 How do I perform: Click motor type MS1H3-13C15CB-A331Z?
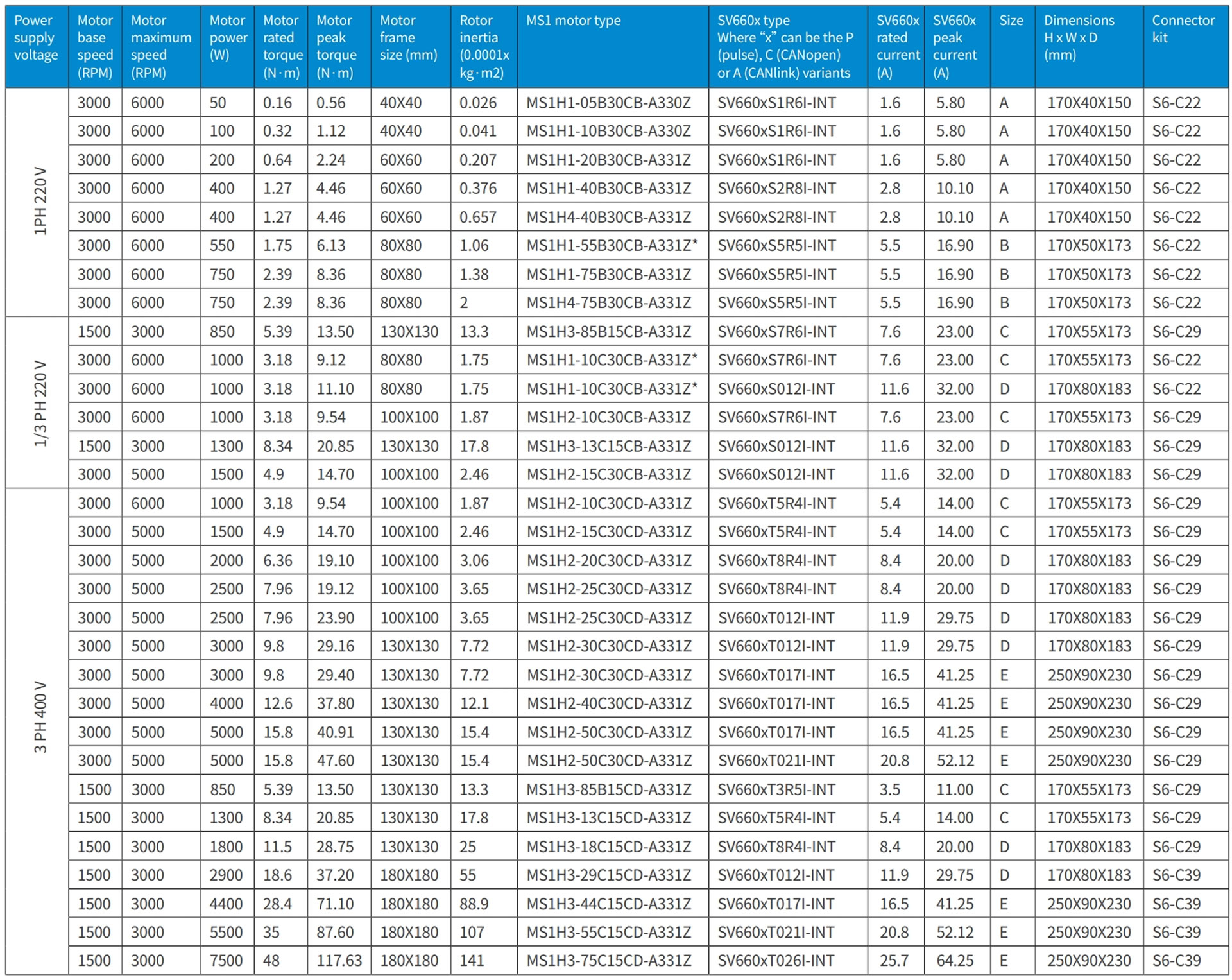[x=608, y=446]
